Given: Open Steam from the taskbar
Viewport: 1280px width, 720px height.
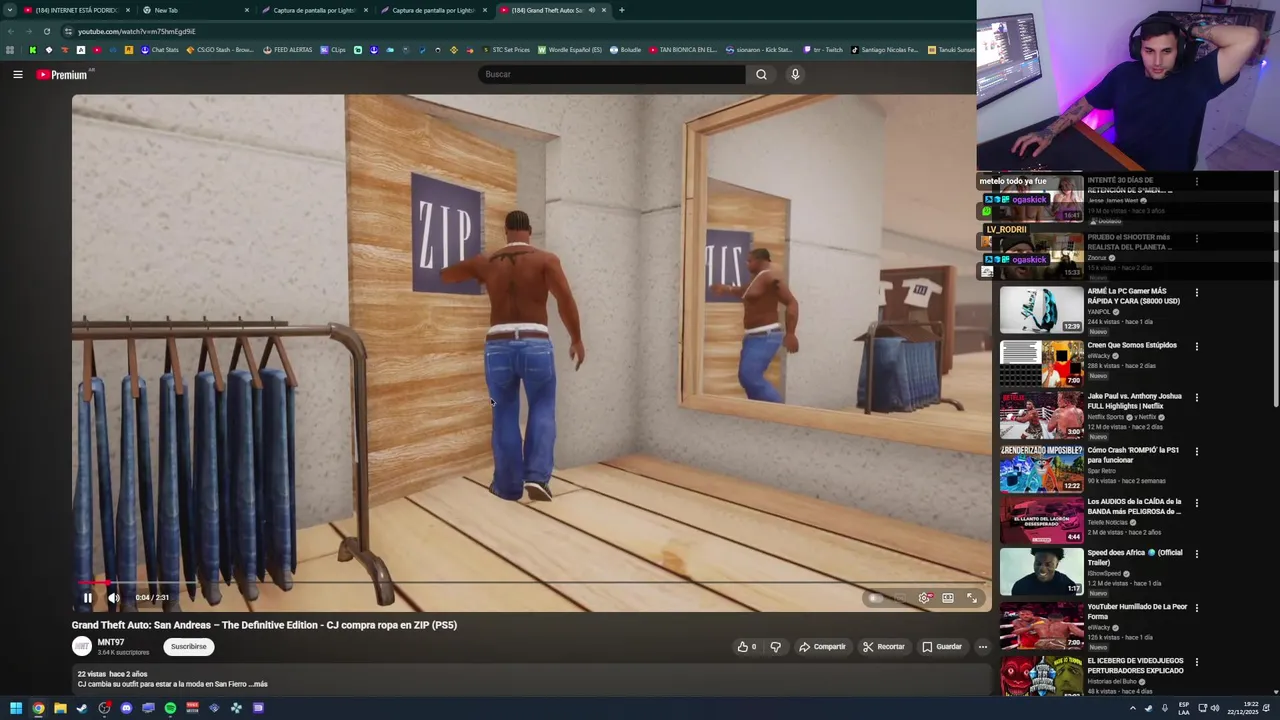Looking at the screenshot, I should coord(82,708).
